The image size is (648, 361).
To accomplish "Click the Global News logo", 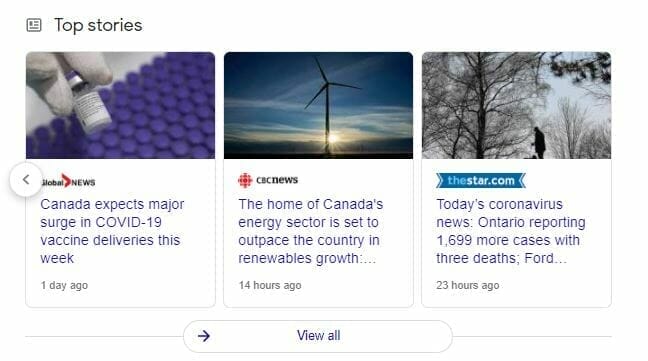I will tap(69, 181).
